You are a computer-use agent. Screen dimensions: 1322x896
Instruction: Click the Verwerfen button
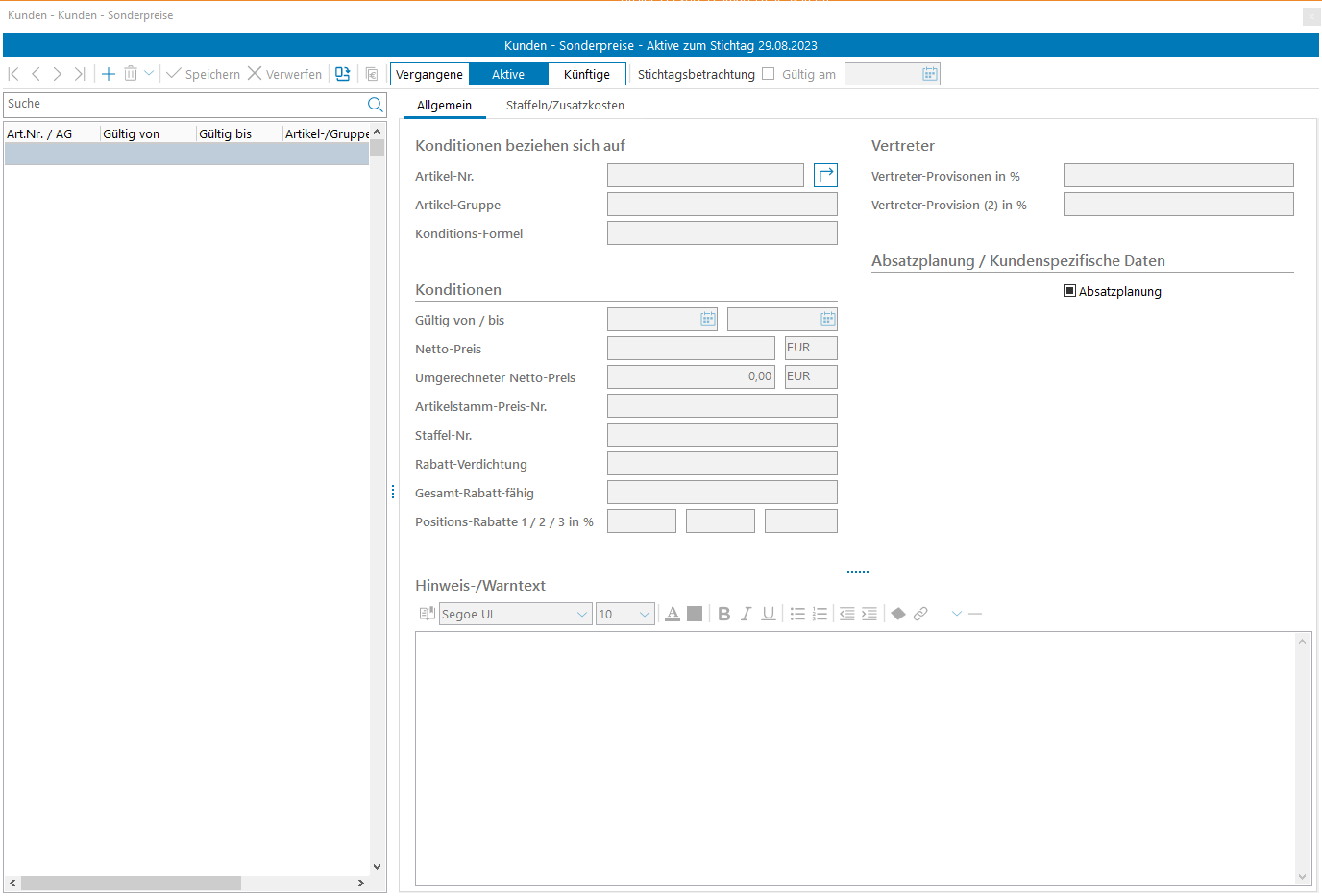point(285,74)
